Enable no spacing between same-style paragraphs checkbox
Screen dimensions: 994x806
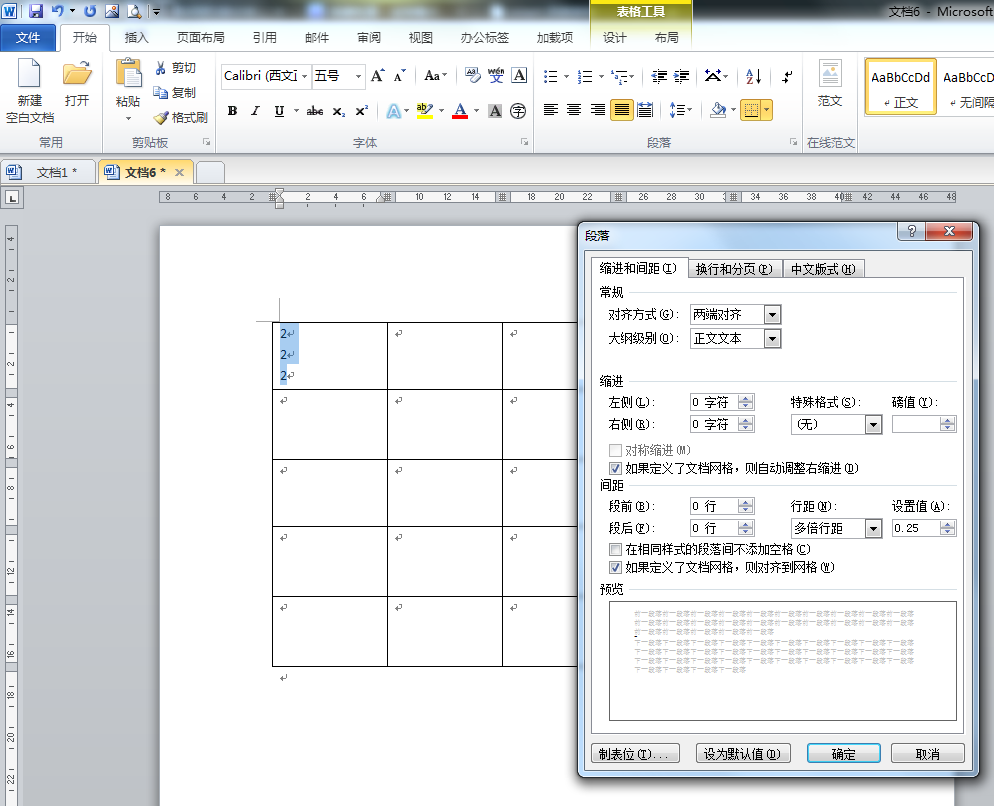tap(615, 549)
